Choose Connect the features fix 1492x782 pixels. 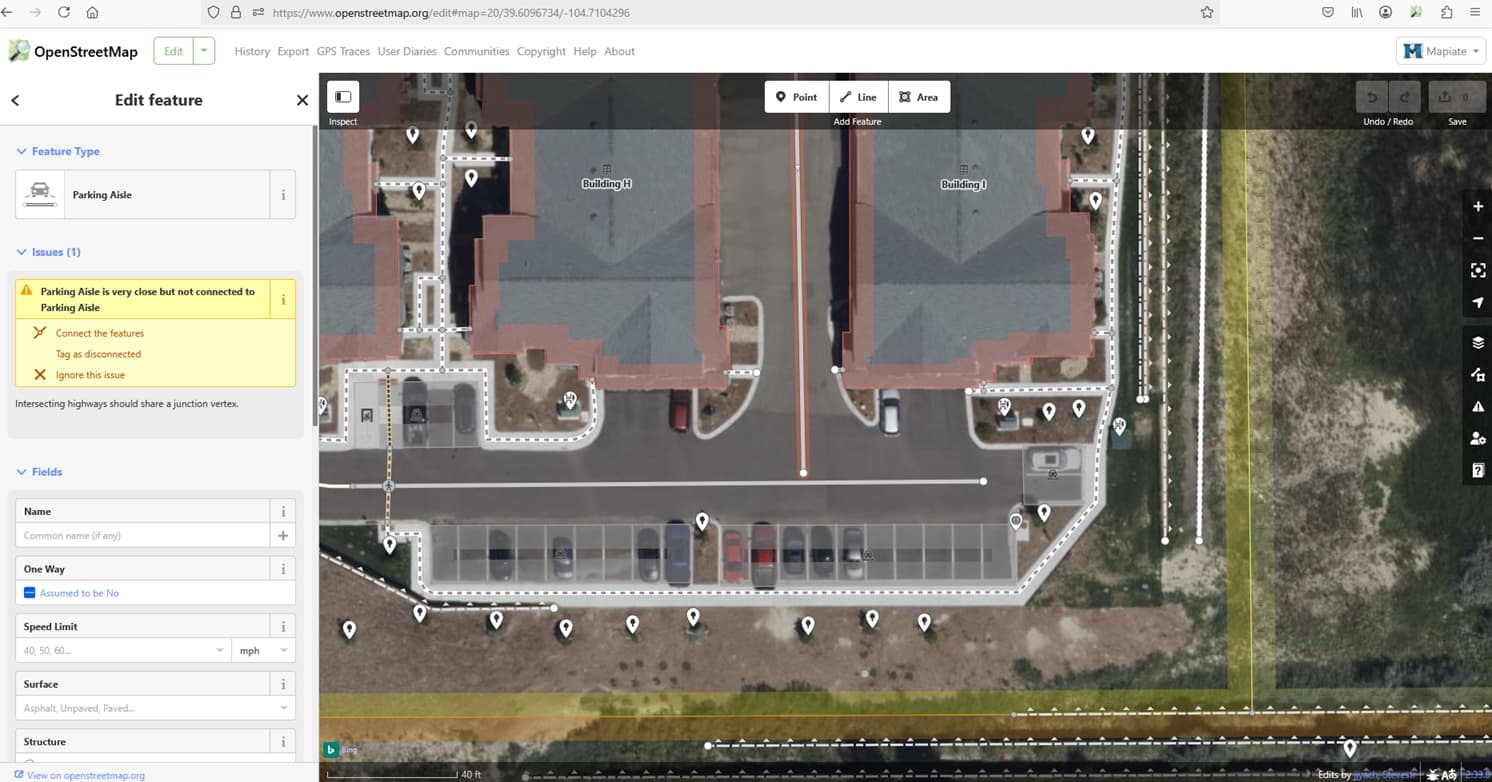[100, 333]
